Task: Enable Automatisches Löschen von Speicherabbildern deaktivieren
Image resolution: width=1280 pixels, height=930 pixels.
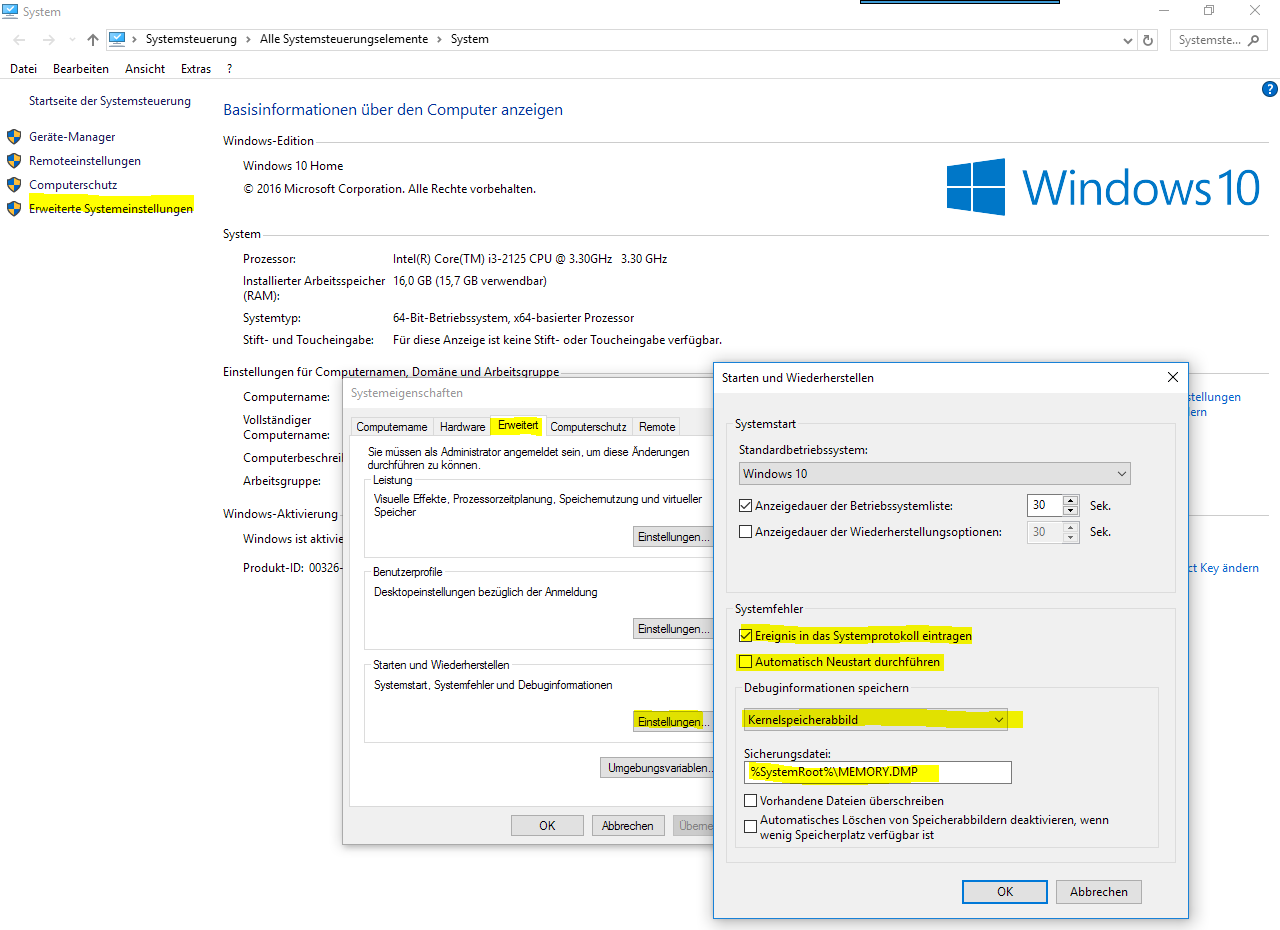Action: (x=750, y=827)
